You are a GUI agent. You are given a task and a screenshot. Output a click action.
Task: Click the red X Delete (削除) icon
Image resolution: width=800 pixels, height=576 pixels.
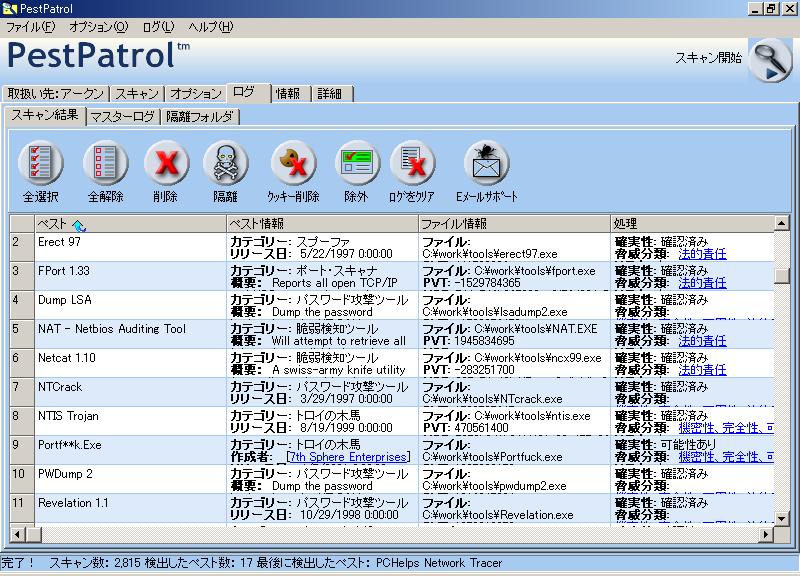[166, 163]
